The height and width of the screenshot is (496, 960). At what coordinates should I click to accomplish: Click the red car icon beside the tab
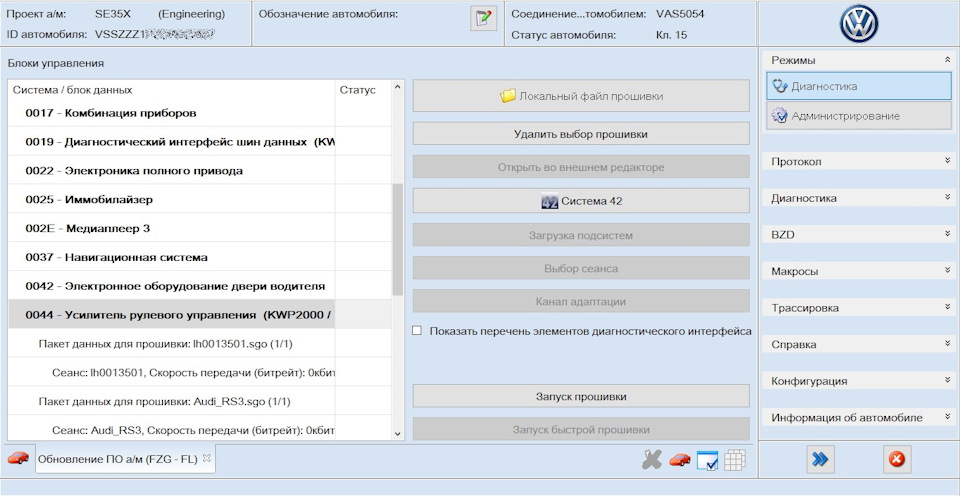(18, 458)
